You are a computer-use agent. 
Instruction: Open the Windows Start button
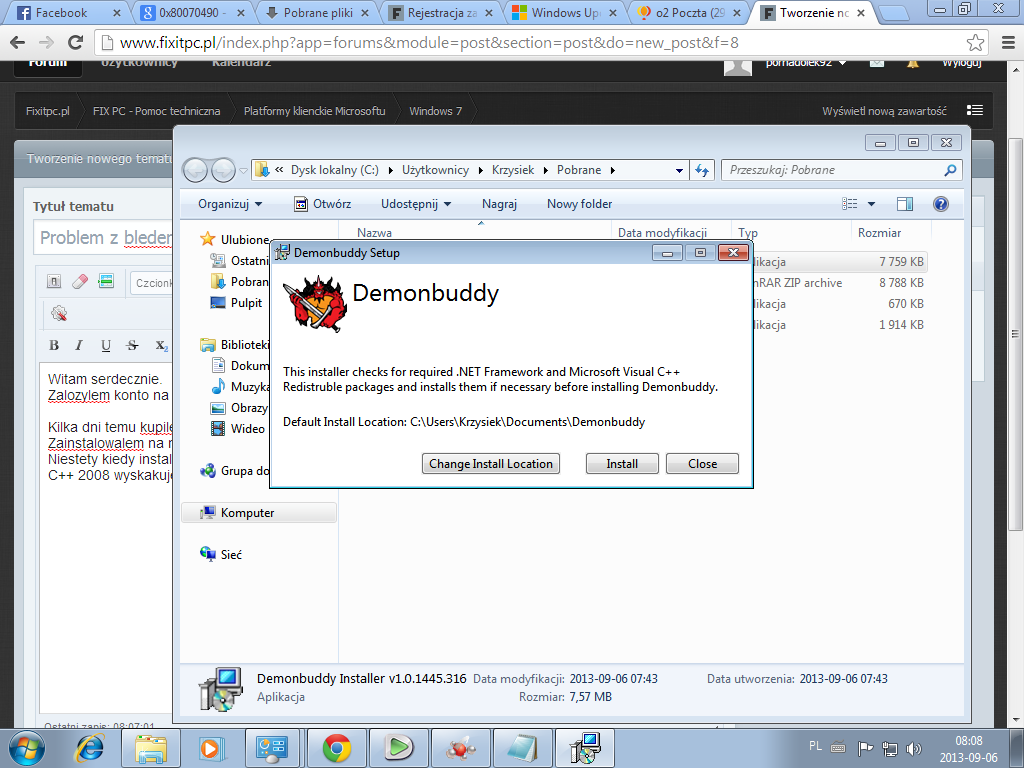pos(26,748)
